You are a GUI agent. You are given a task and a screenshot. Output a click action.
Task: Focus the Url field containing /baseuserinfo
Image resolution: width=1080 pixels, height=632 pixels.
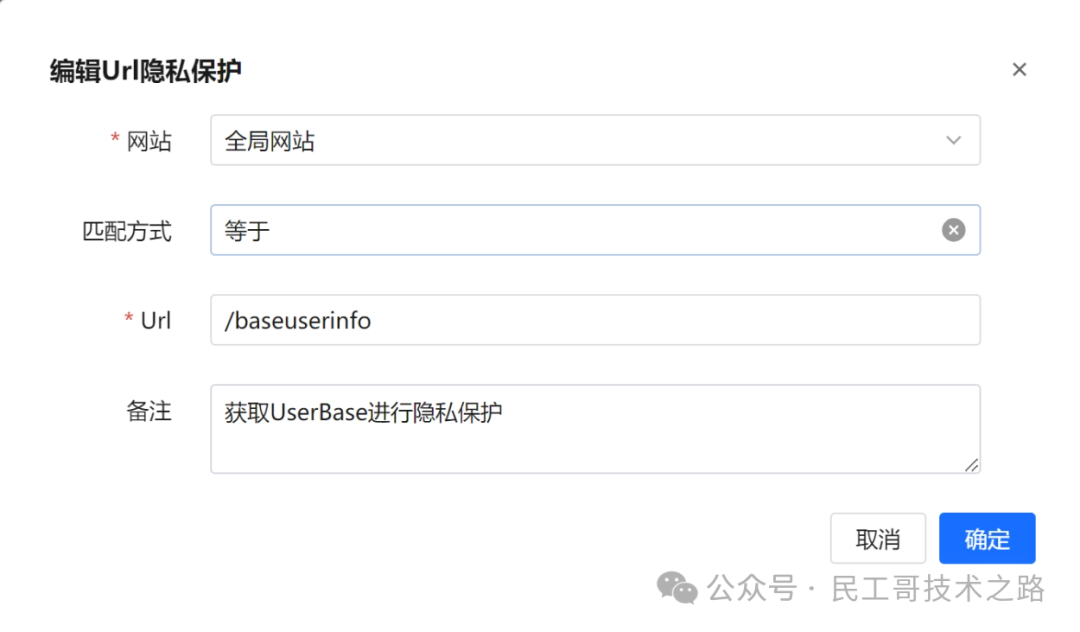click(595, 320)
